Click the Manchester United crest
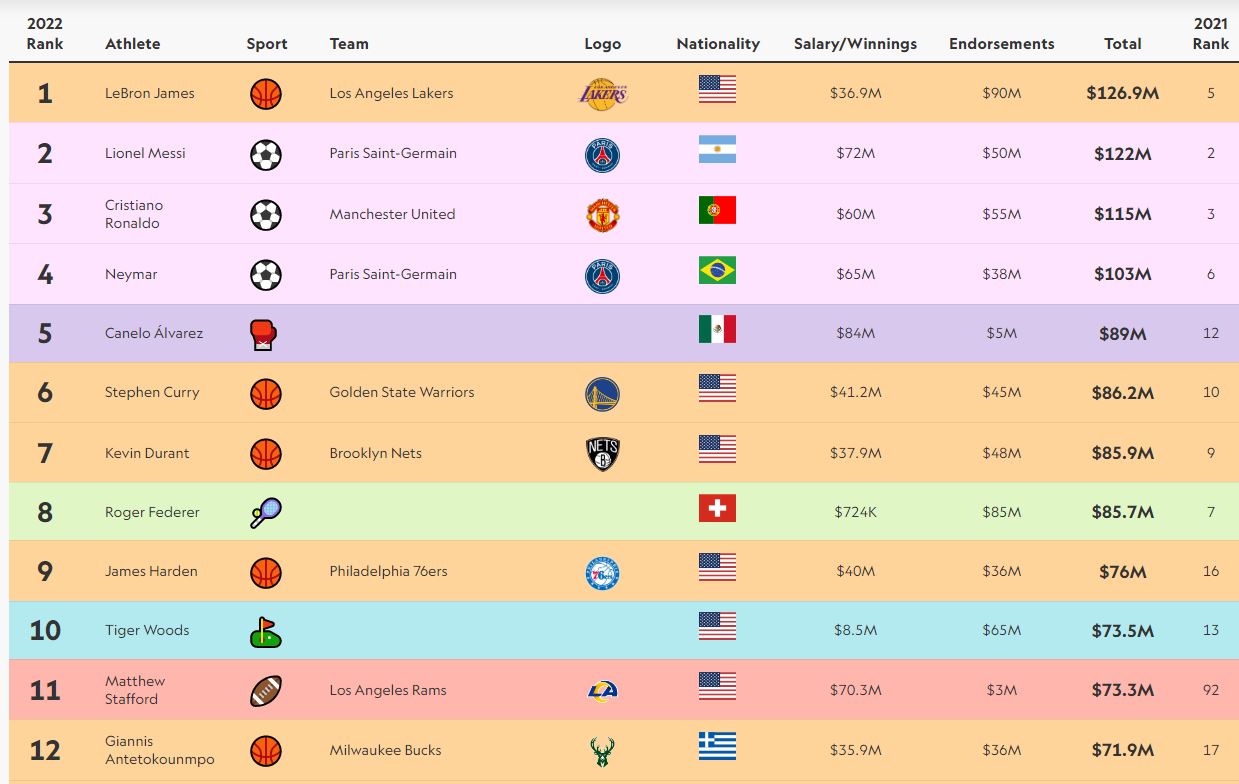Image resolution: width=1239 pixels, height=784 pixels. [603, 215]
